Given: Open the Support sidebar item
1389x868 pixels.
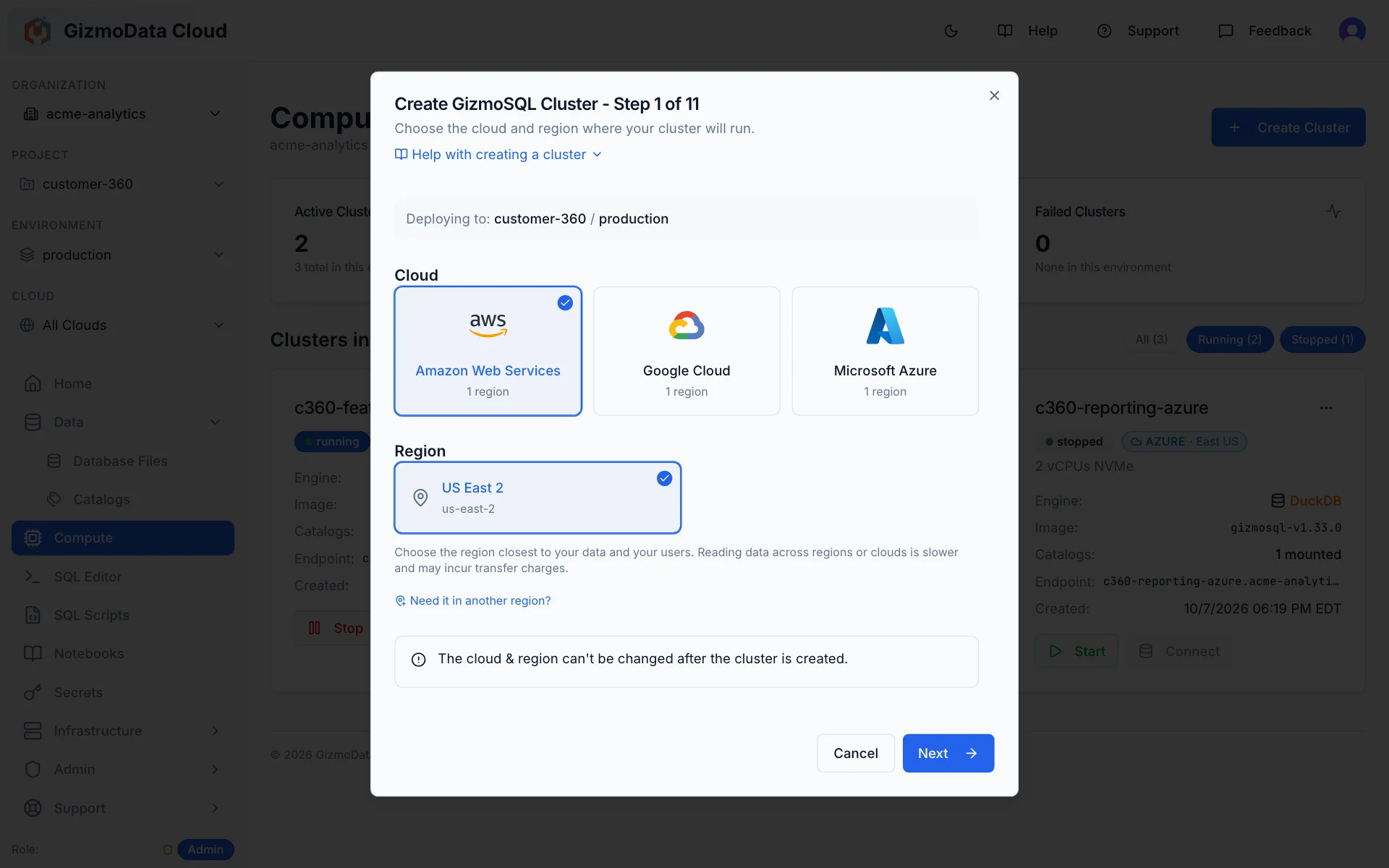Looking at the screenshot, I should [x=122, y=808].
